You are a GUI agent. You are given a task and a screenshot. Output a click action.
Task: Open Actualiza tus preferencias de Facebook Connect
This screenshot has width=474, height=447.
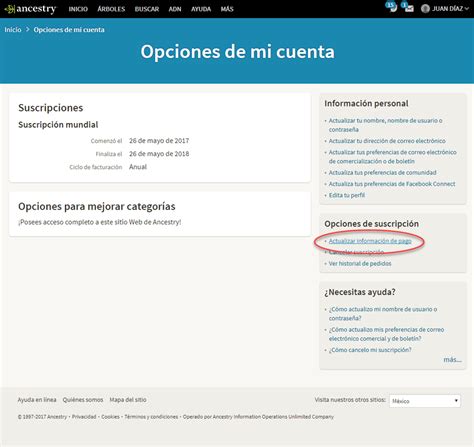(x=392, y=184)
